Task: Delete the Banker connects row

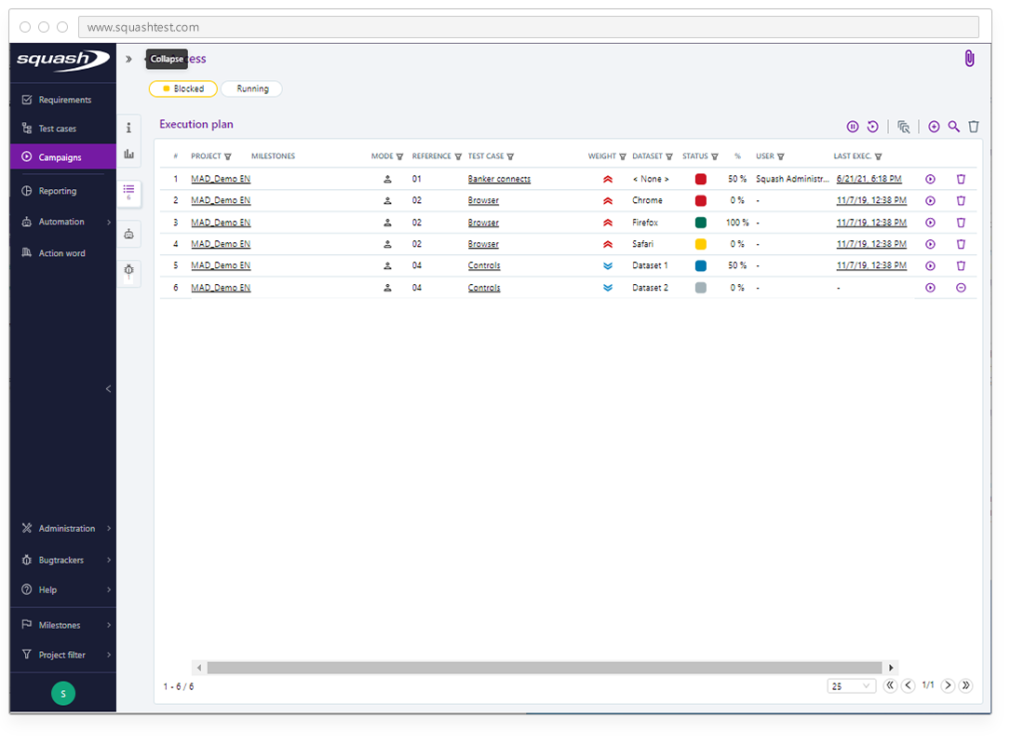Action: point(961,179)
